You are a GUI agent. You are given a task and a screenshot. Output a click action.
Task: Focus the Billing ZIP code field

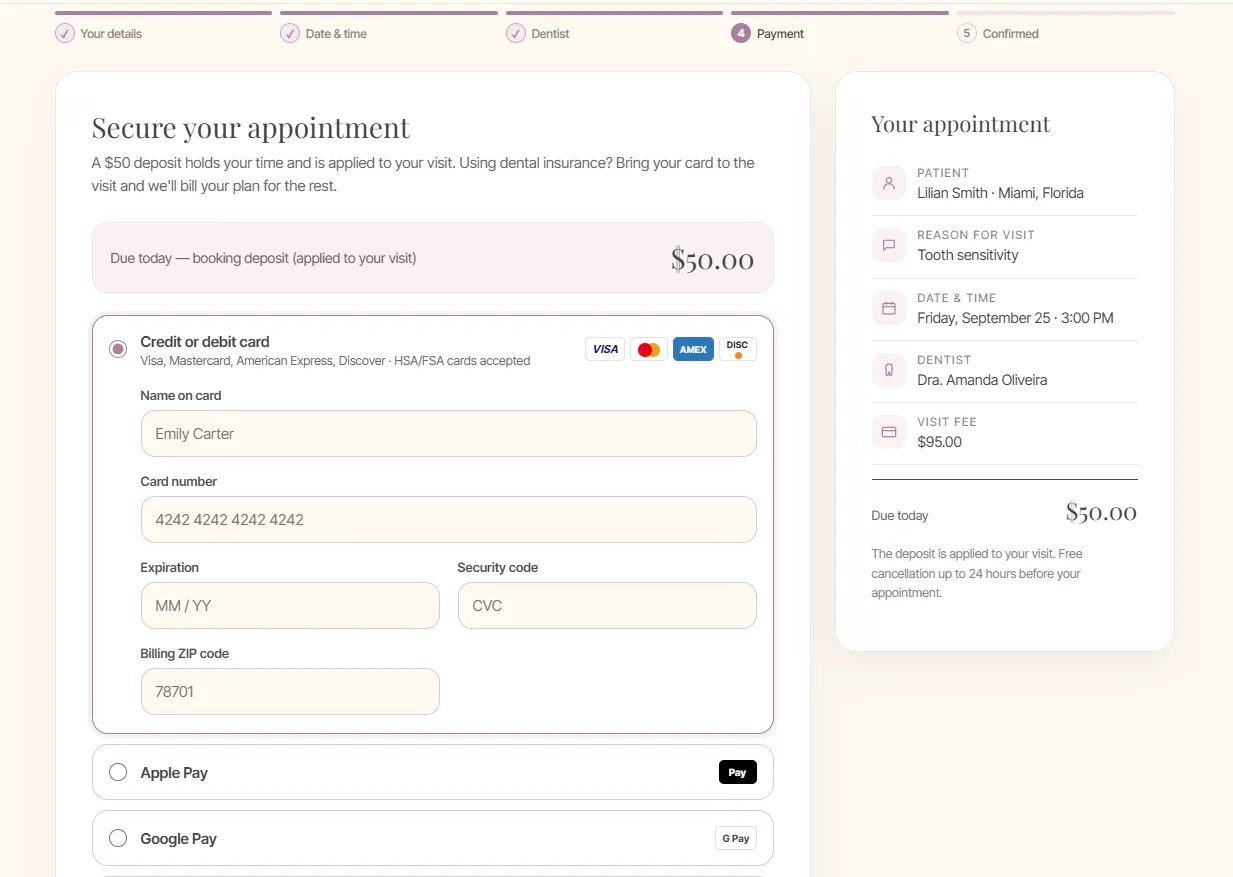pos(290,691)
